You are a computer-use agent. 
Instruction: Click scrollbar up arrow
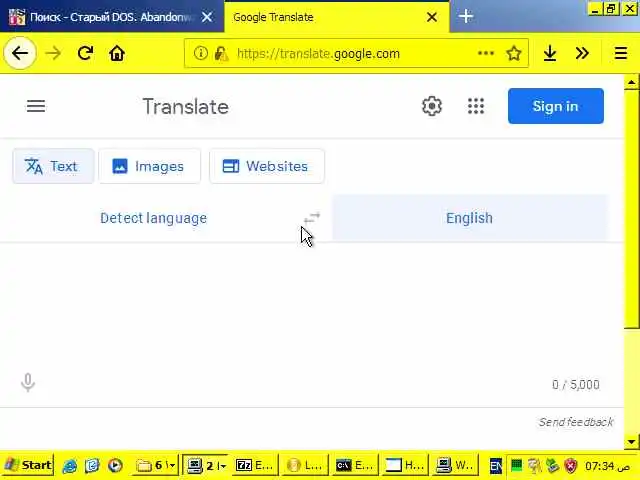(x=631, y=82)
